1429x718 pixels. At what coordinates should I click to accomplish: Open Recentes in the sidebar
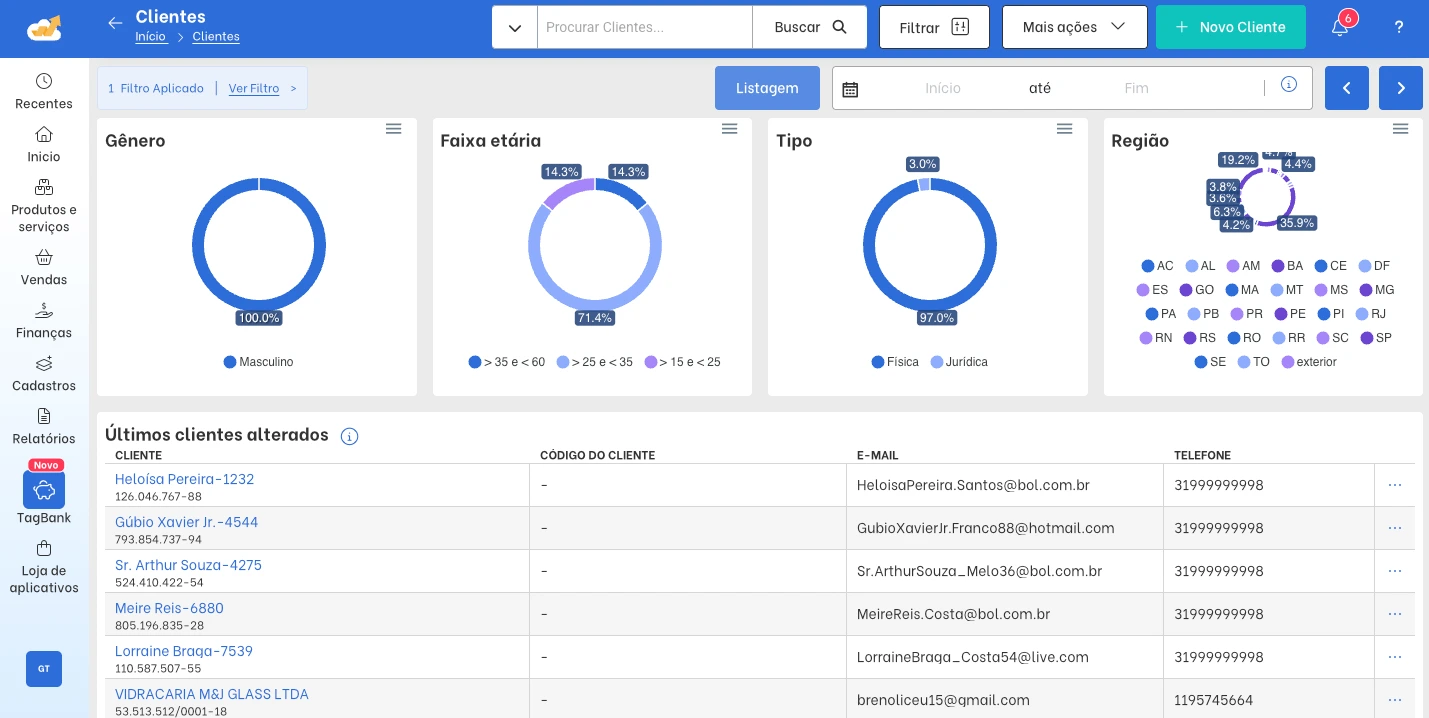pyautogui.click(x=44, y=91)
